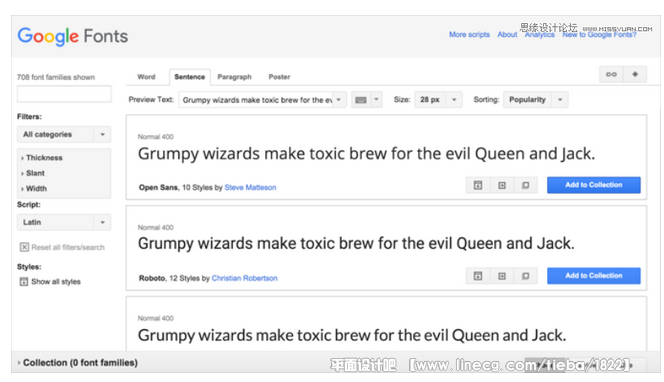Switch to the Paragraph tab
664x382 pixels.
pyautogui.click(x=234, y=77)
